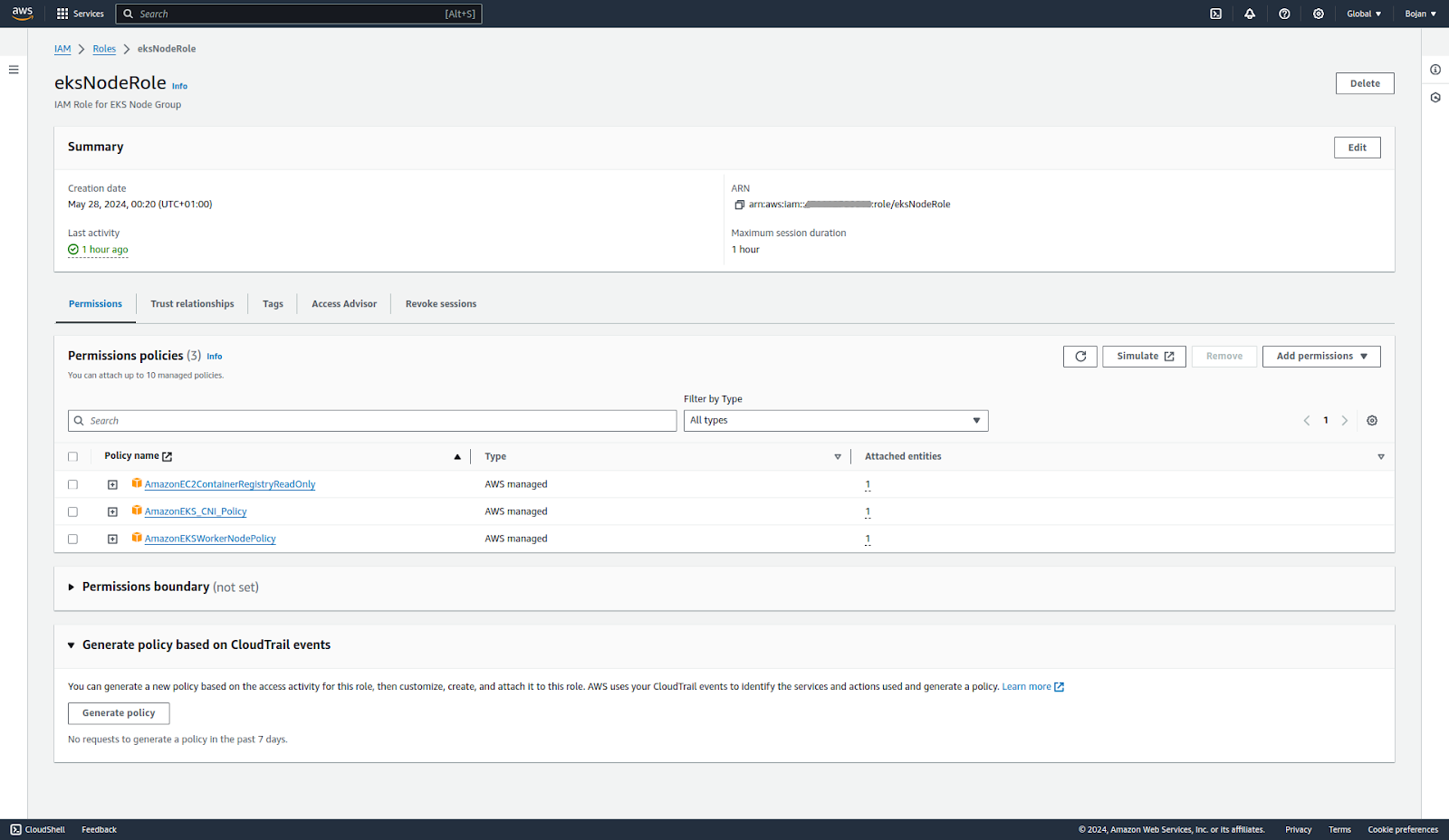This screenshot has height=840, width=1449.
Task: Open the Filter by Type dropdown
Action: (x=836, y=421)
